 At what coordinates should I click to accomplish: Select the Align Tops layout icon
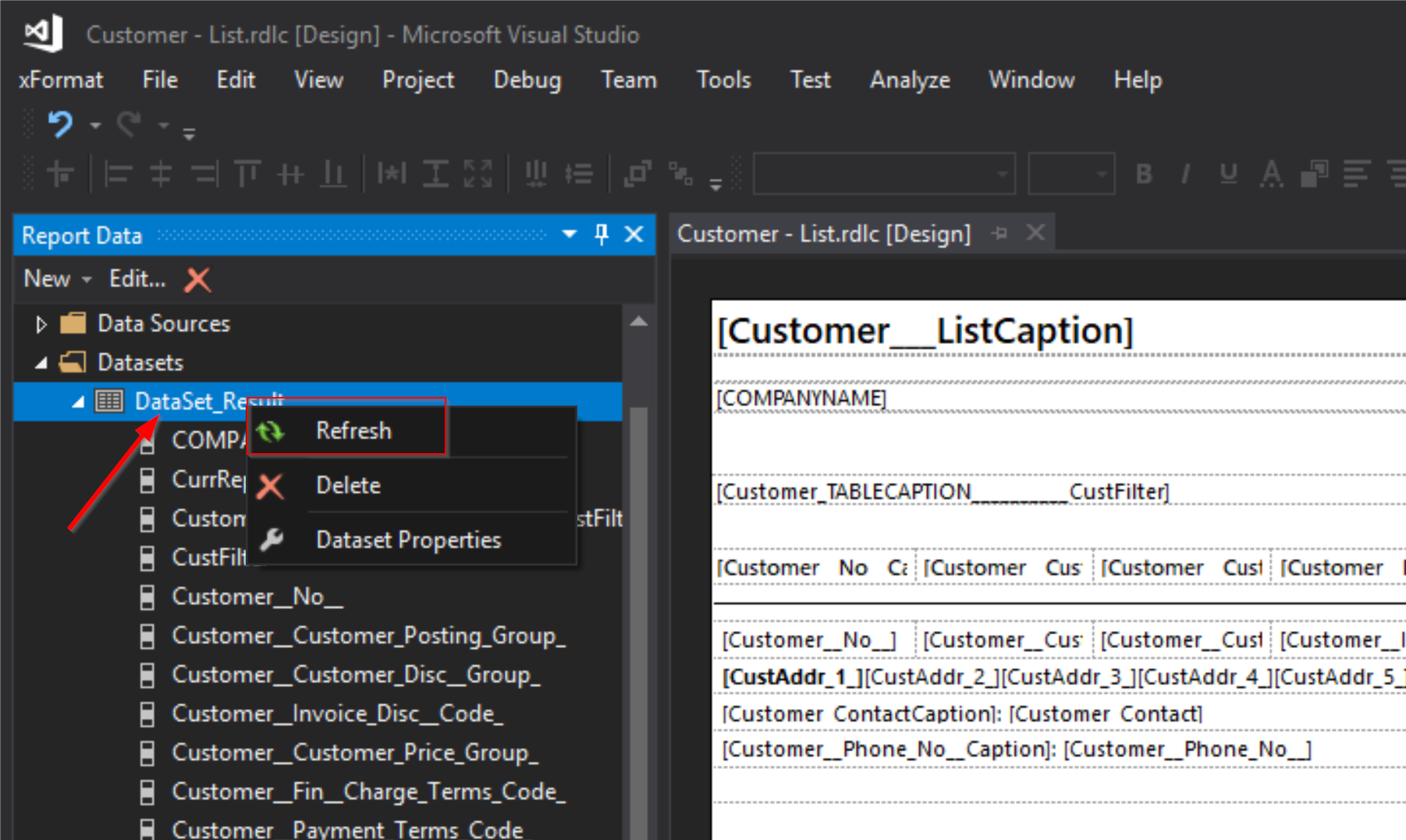pos(247,173)
